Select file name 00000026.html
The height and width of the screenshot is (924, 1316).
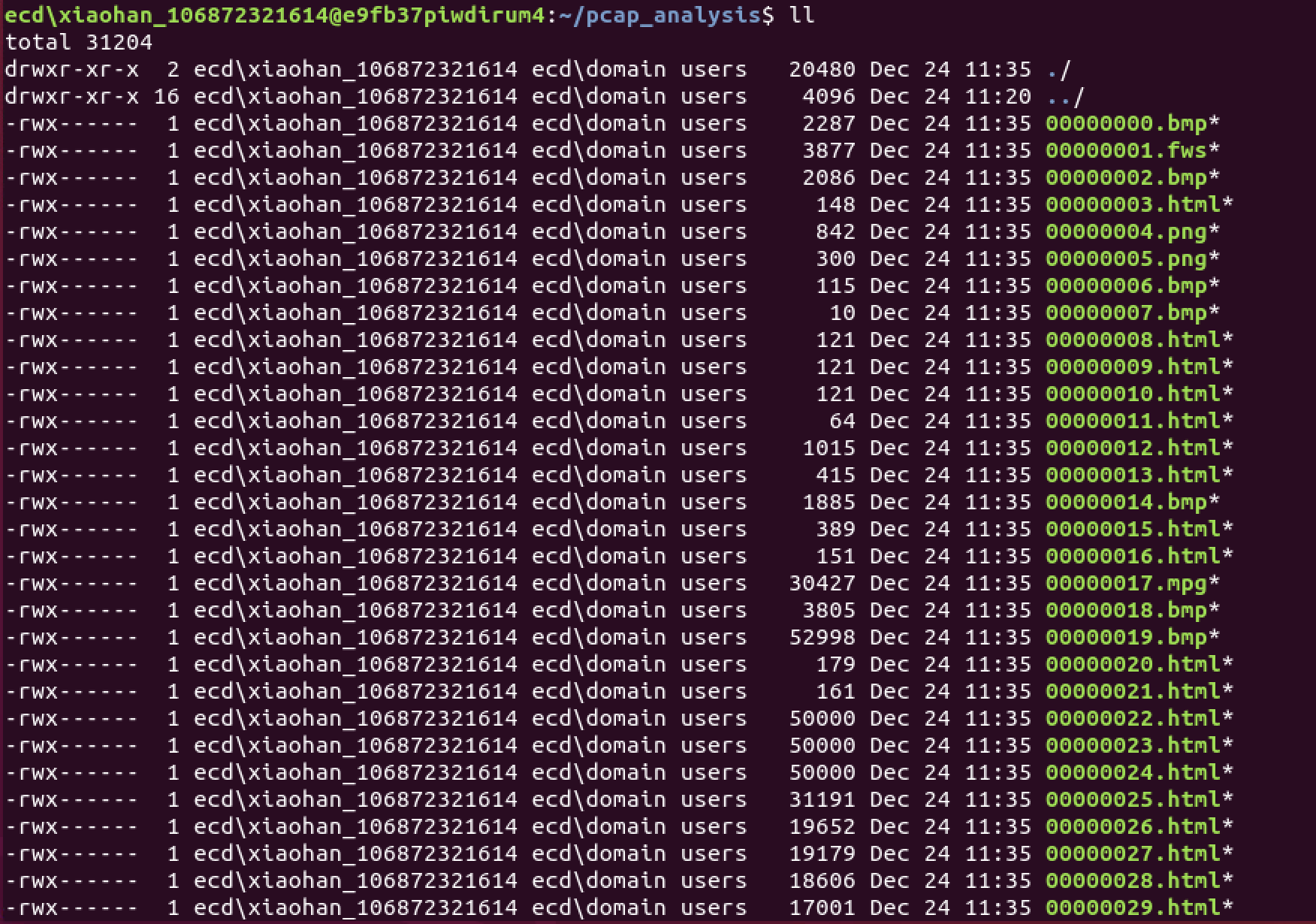tap(1133, 826)
